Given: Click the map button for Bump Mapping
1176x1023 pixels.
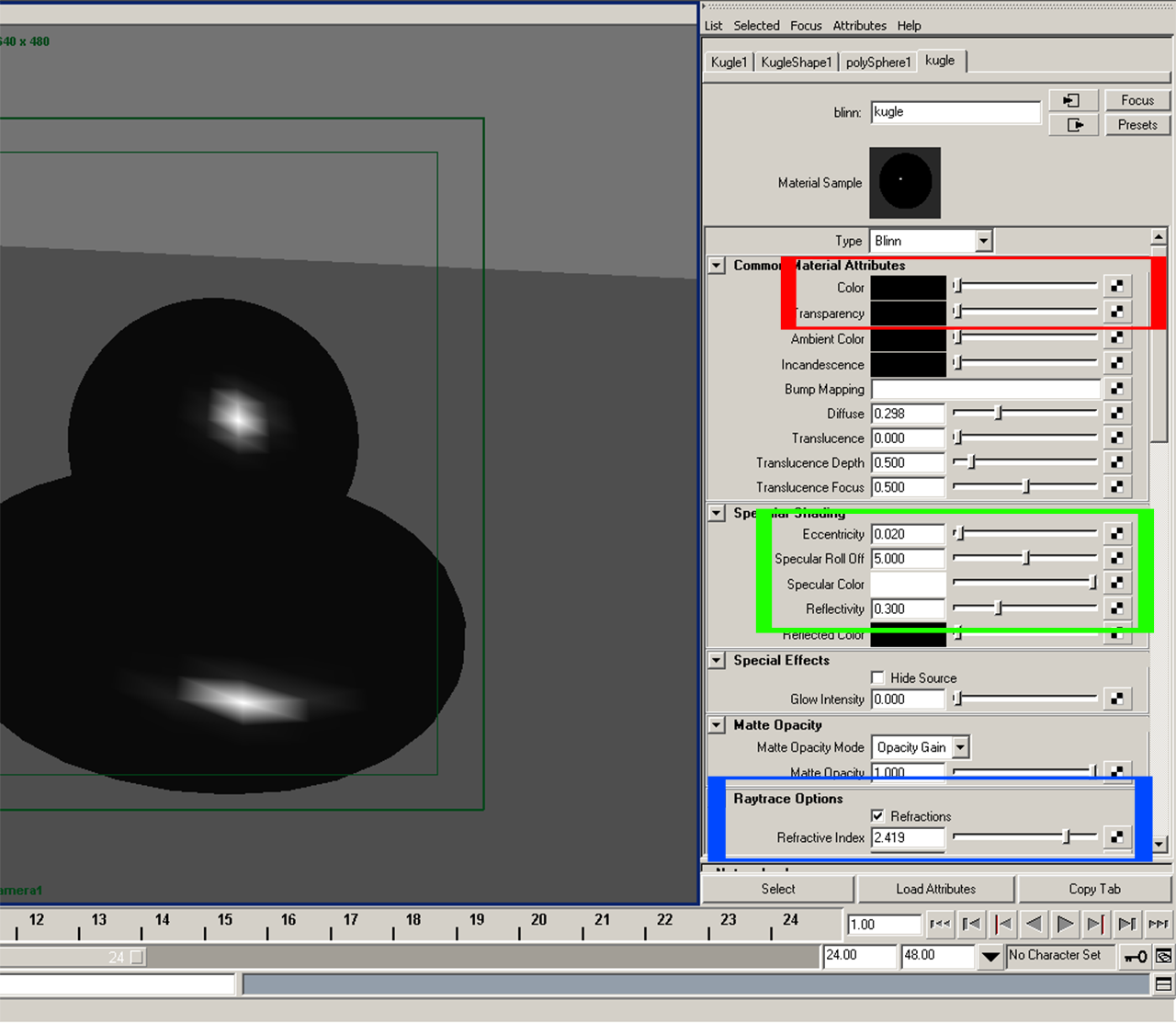Looking at the screenshot, I should click(1116, 389).
